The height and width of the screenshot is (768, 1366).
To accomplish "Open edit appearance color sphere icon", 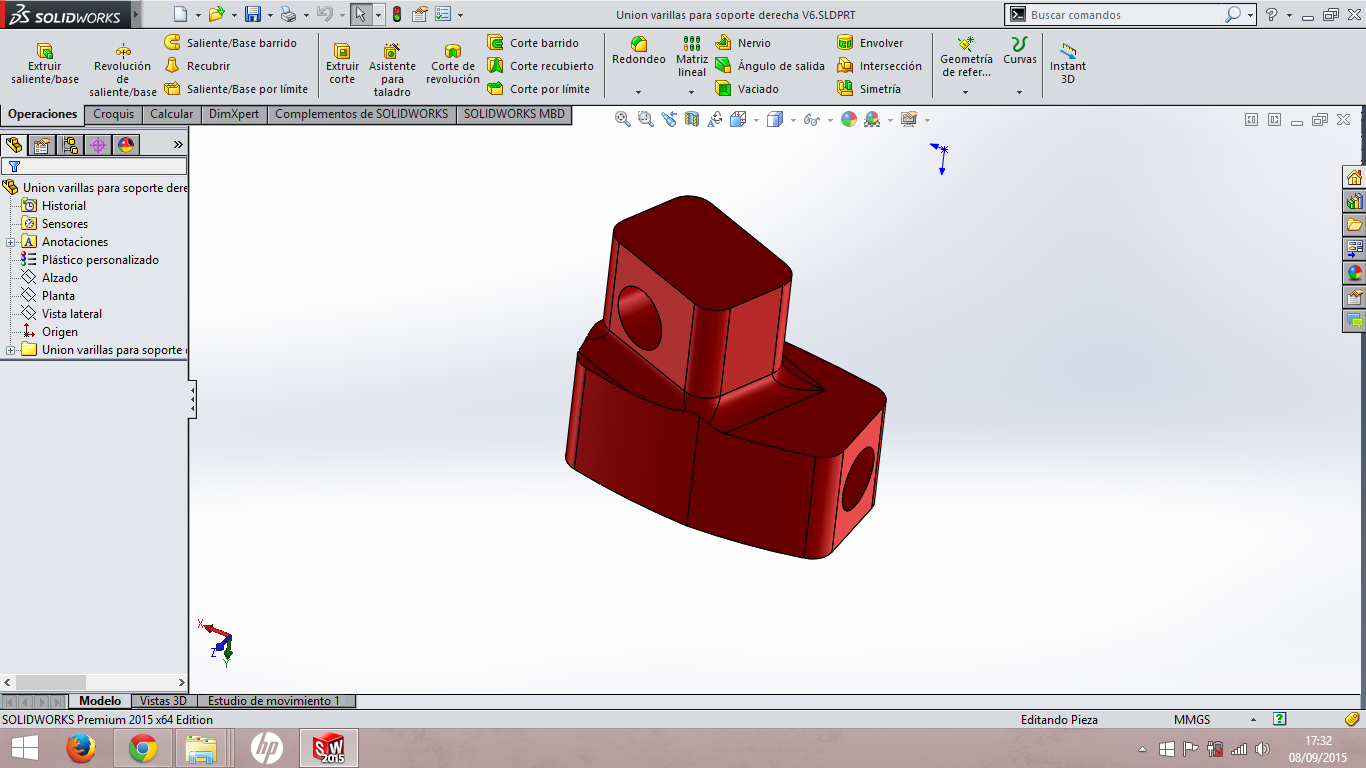I will pyautogui.click(x=849, y=119).
